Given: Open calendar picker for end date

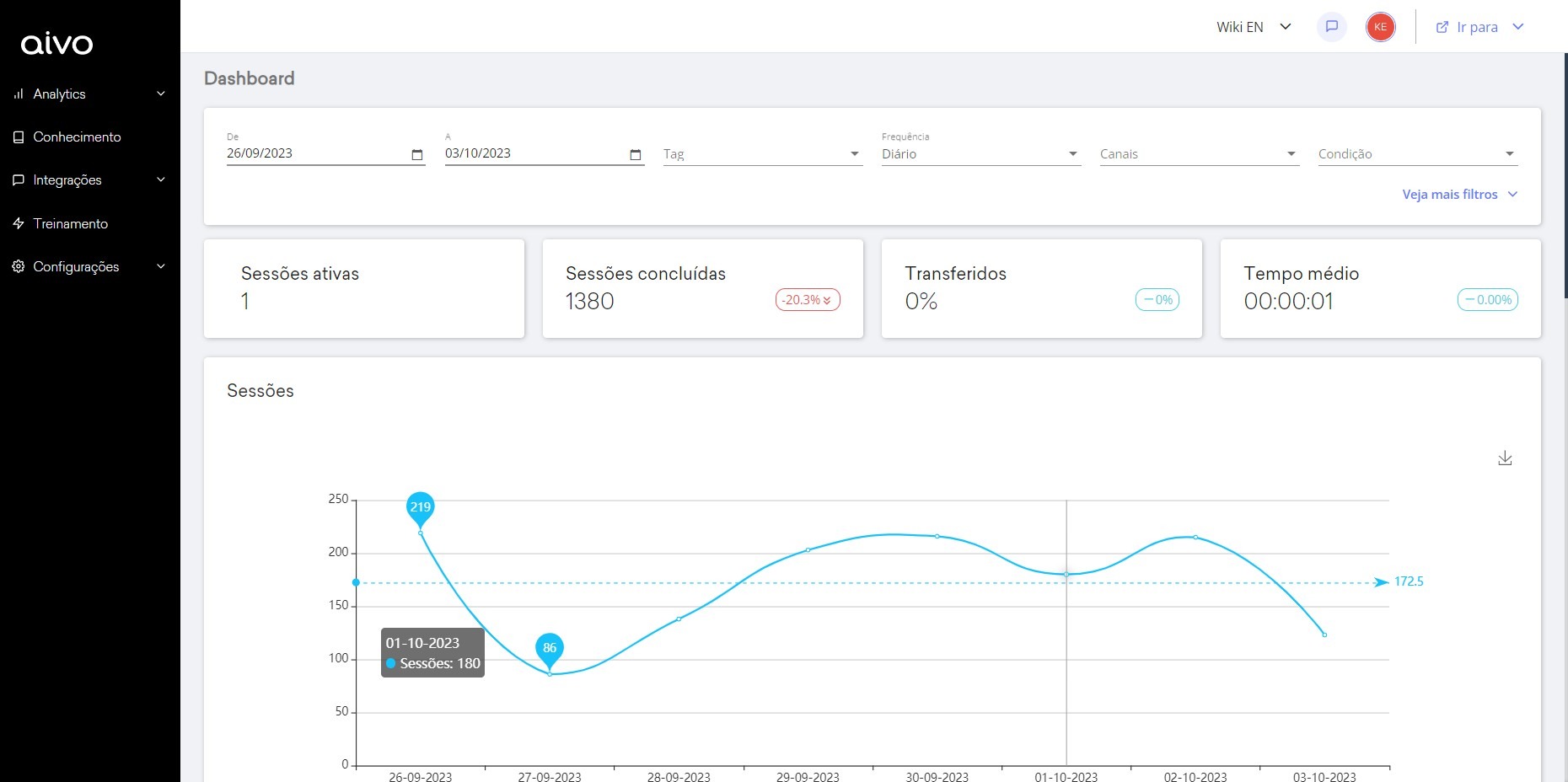Looking at the screenshot, I should [x=635, y=154].
